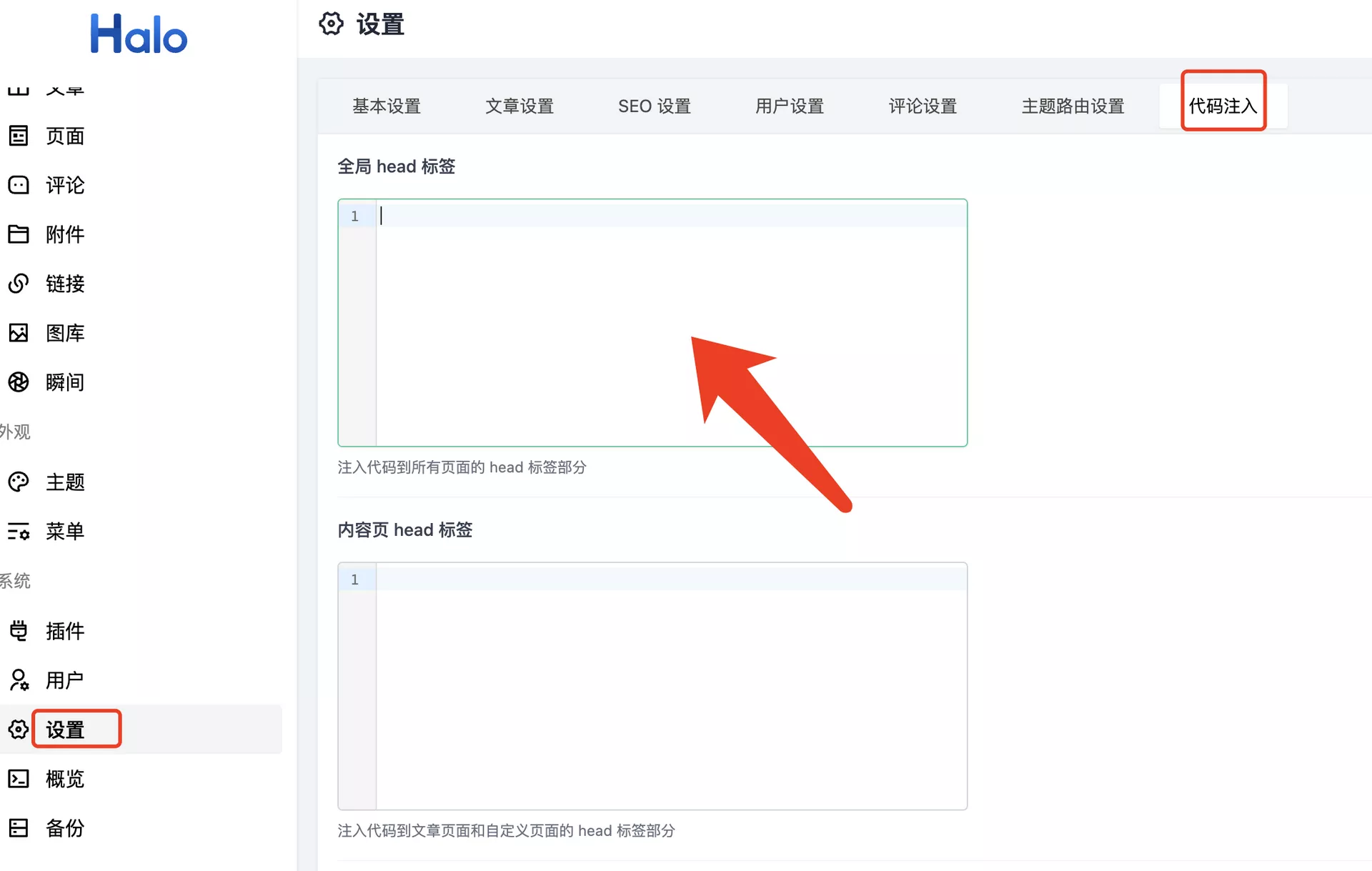The width and height of the screenshot is (1372, 871).
Task: Open the 页面 pages sidebar icon
Action: point(19,136)
